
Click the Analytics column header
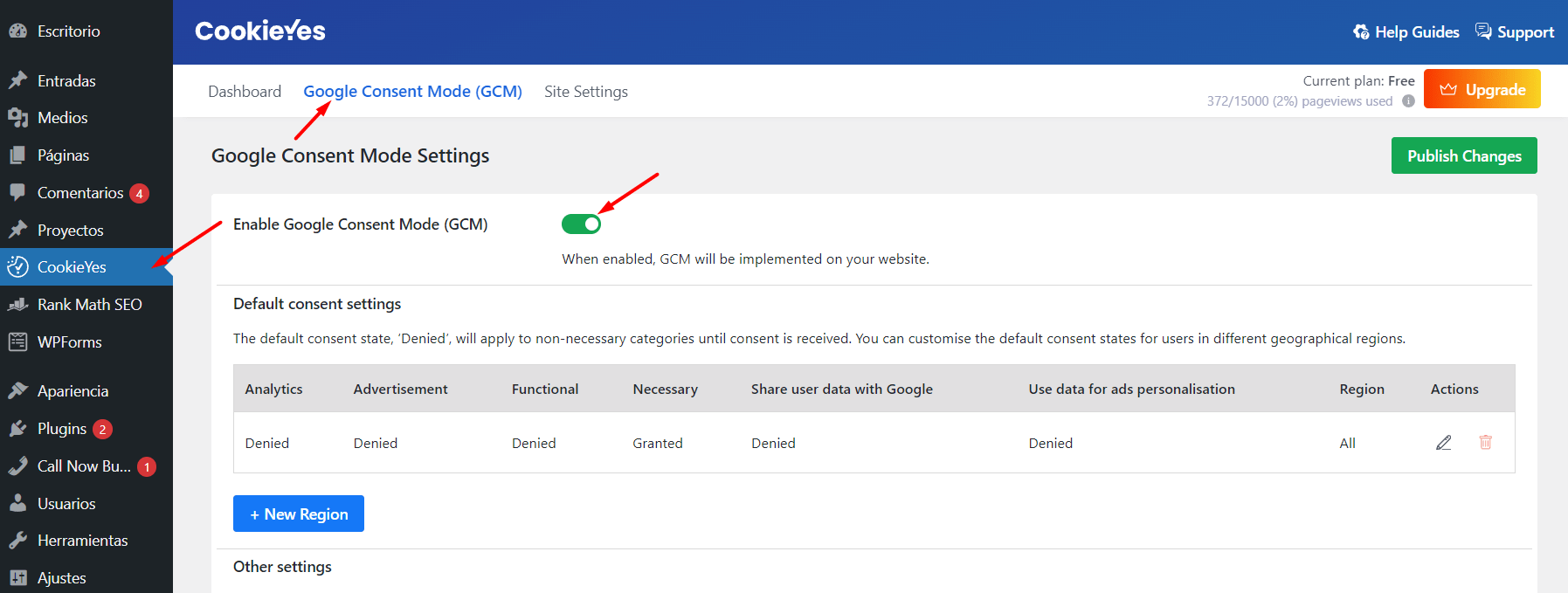pos(273,389)
